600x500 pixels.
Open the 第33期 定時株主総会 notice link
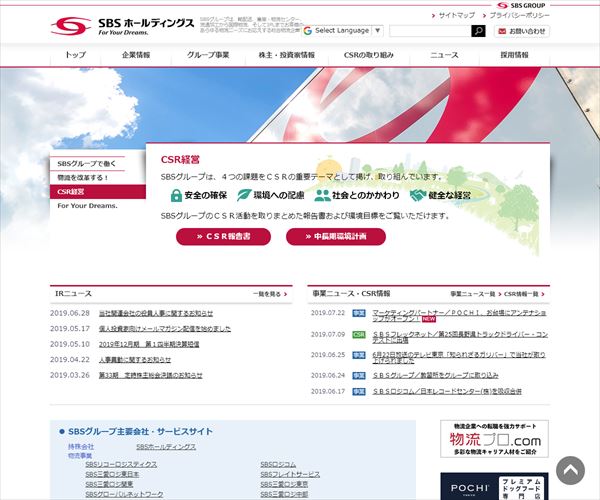pyautogui.click(x=151, y=375)
